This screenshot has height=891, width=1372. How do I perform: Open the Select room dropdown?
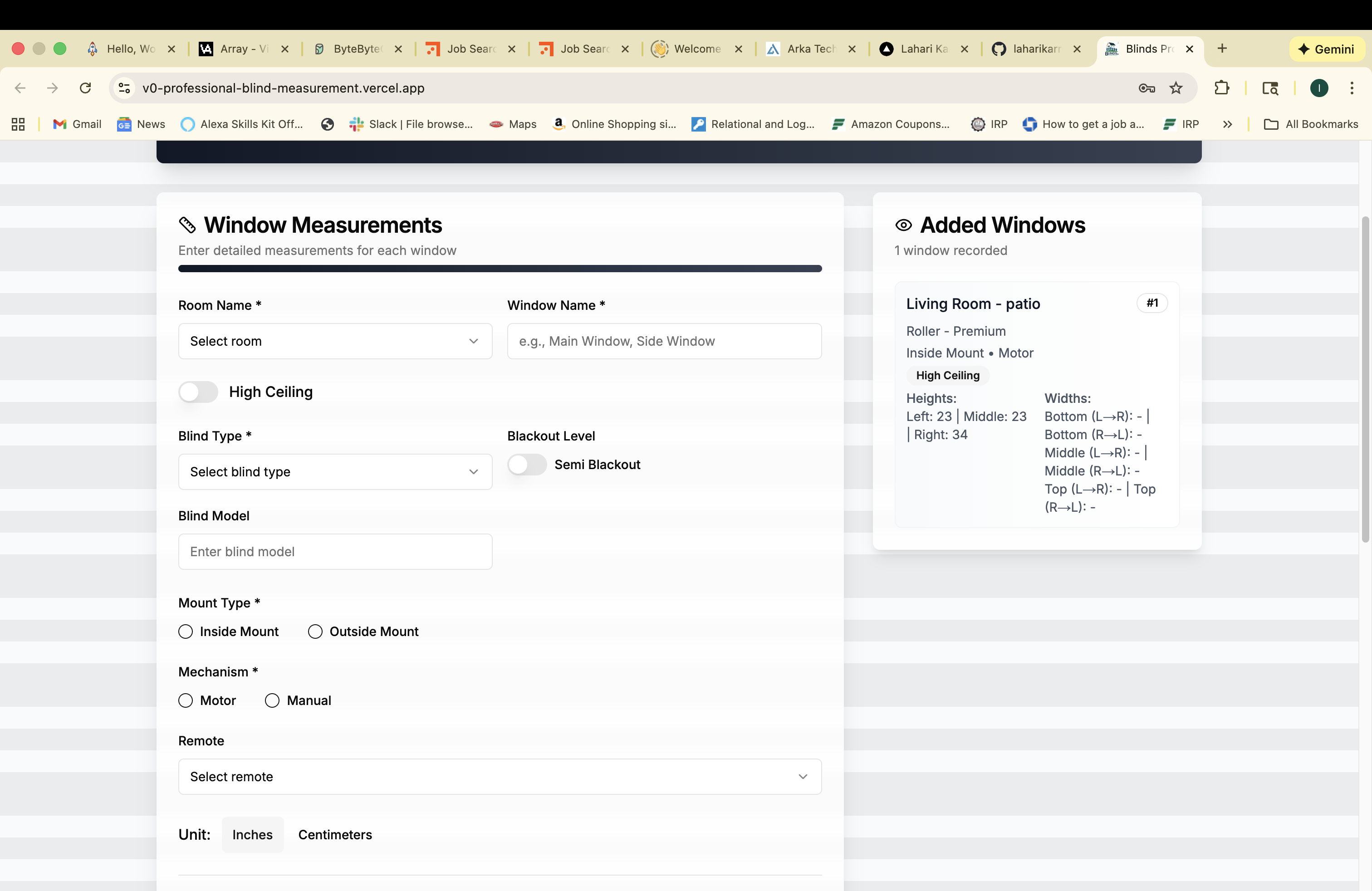click(335, 341)
